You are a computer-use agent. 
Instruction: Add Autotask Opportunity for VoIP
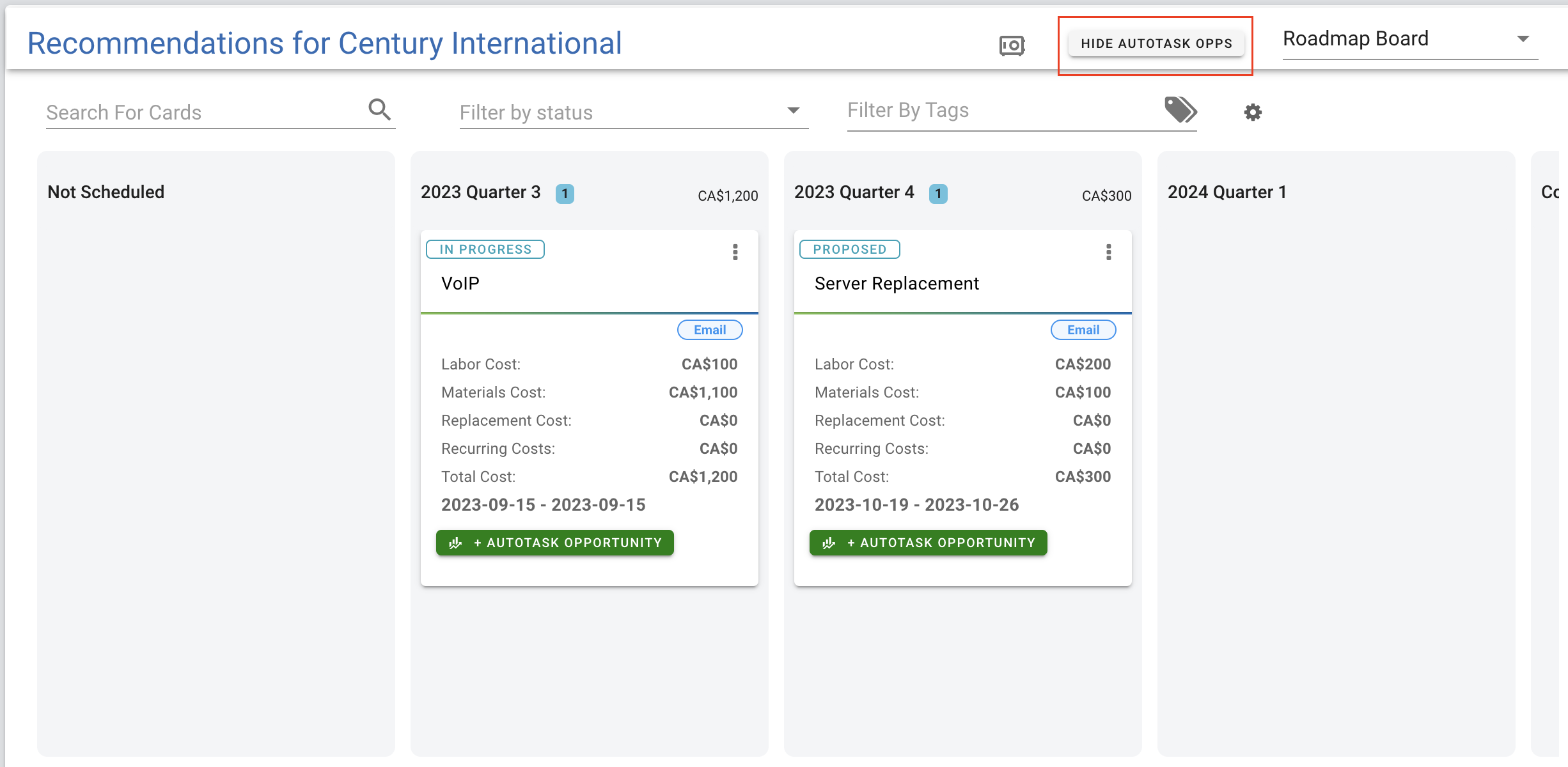(554, 543)
